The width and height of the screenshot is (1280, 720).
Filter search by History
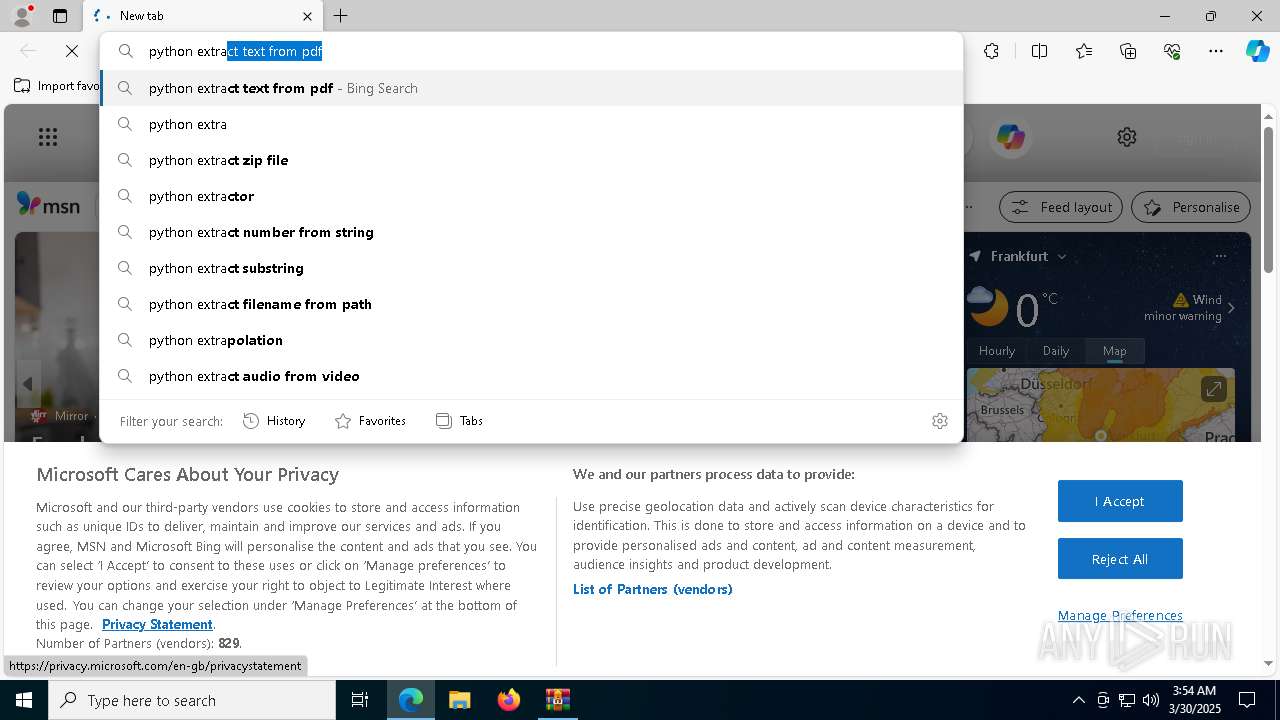click(274, 421)
